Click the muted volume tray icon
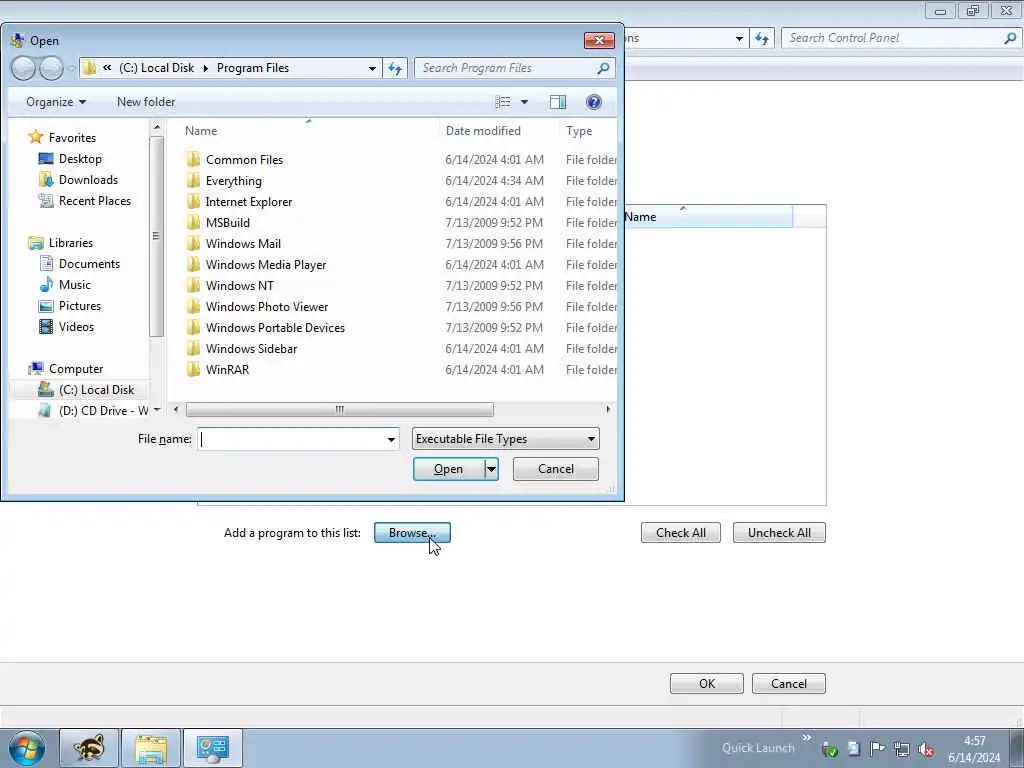The height and width of the screenshot is (768, 1024). pyautogui.click(x=925, y=749)
